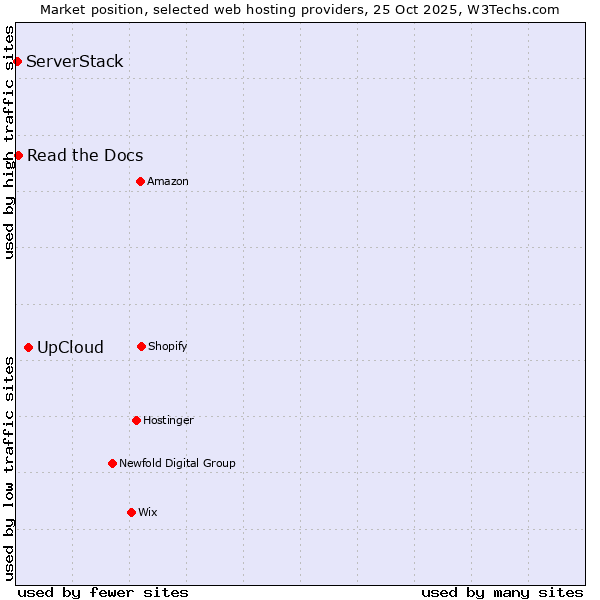
Task: Click the UpCloud red diamond marker
Action: coord(28,348)
